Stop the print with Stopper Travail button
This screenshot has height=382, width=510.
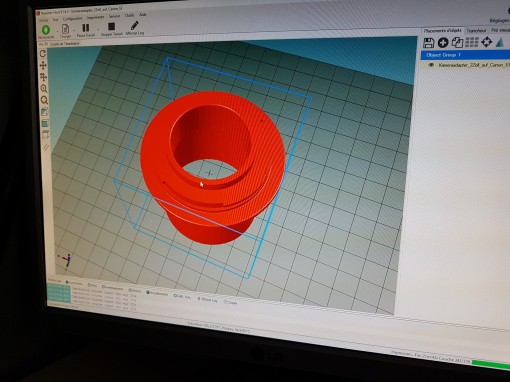(x=112, y=27)
